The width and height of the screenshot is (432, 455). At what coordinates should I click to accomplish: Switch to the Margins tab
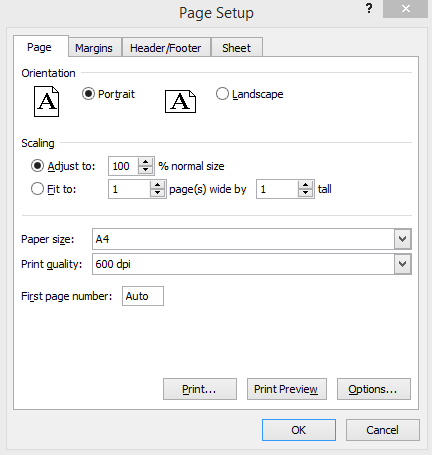tap(94, 48)
